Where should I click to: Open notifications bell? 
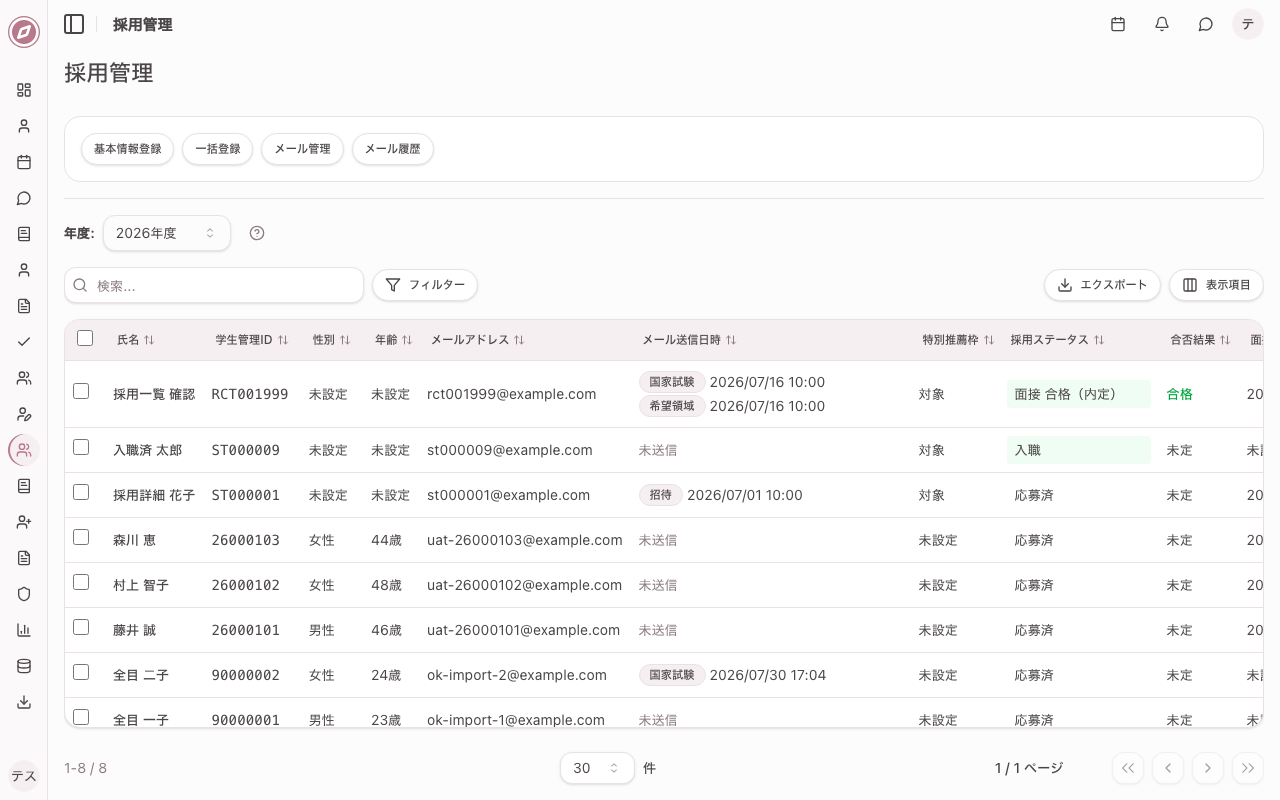1162,24
